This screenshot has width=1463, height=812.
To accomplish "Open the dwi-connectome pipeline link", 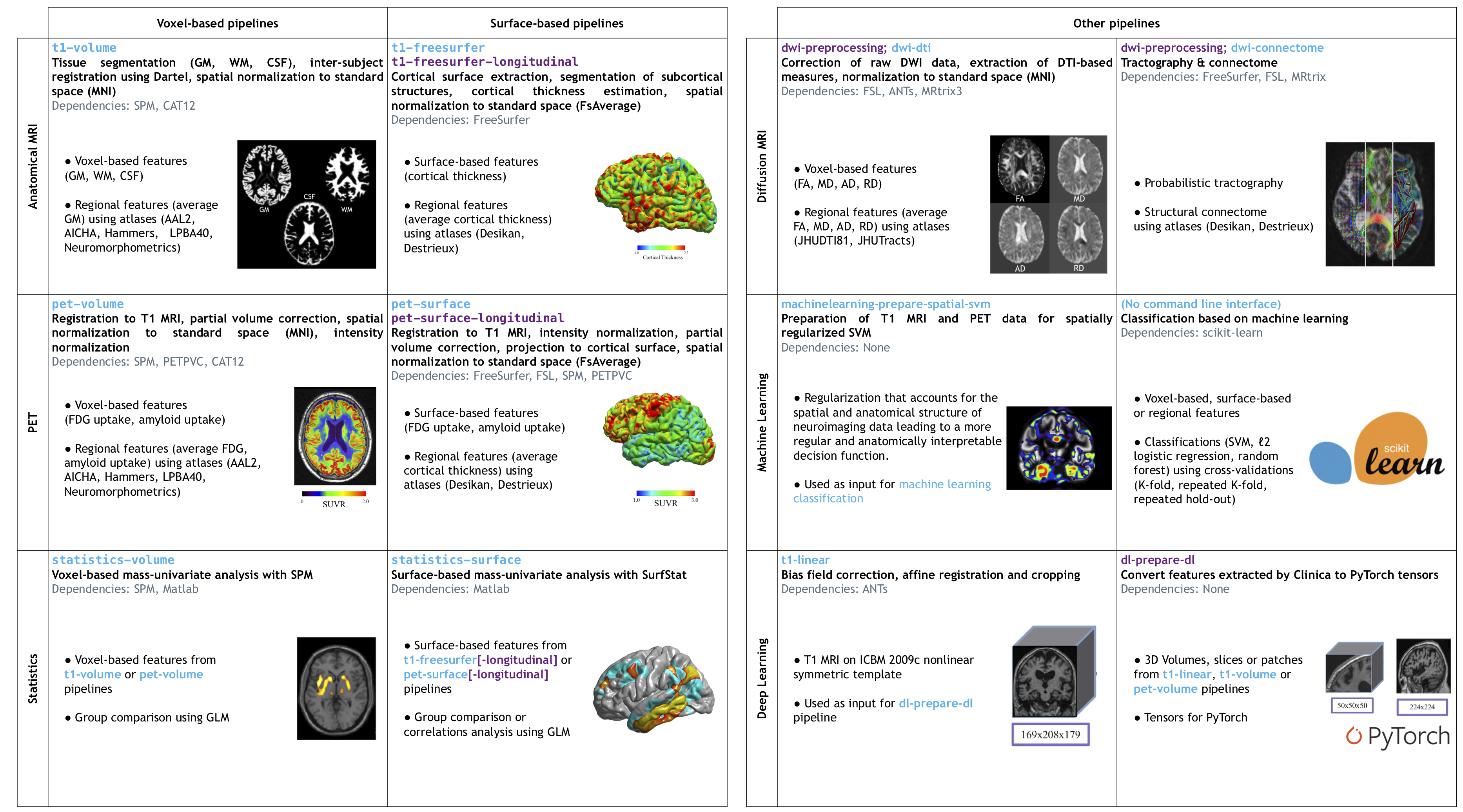I will click(1277, 48).
